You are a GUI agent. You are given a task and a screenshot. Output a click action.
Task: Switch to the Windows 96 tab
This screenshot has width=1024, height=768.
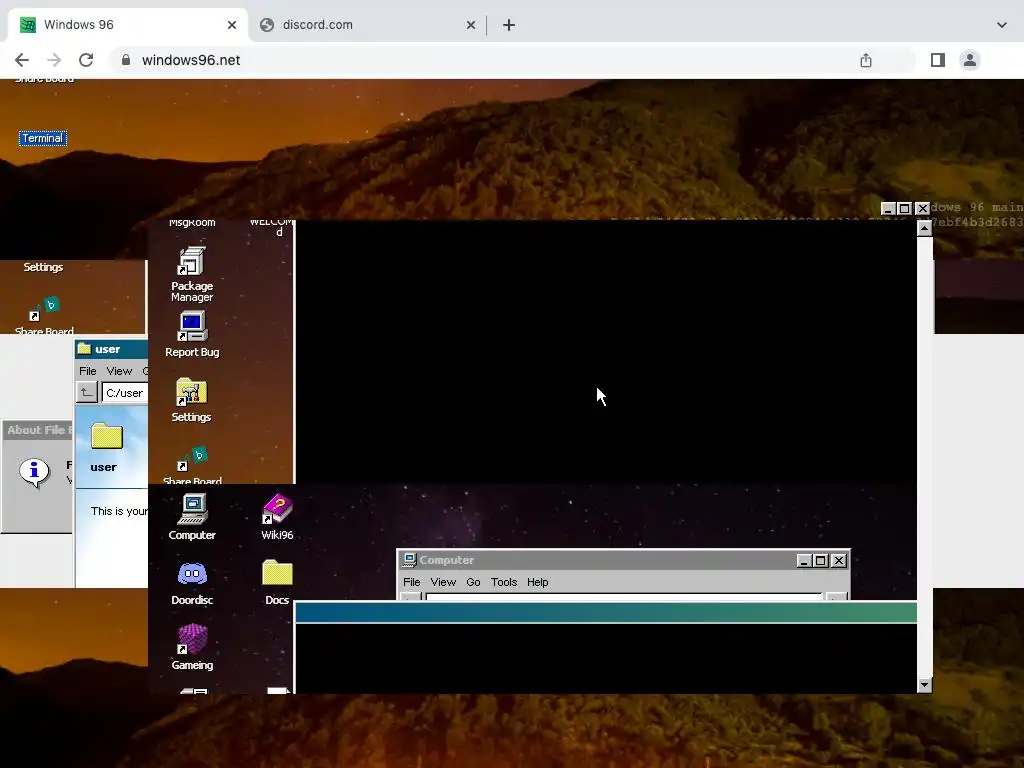tap(127, 25)
